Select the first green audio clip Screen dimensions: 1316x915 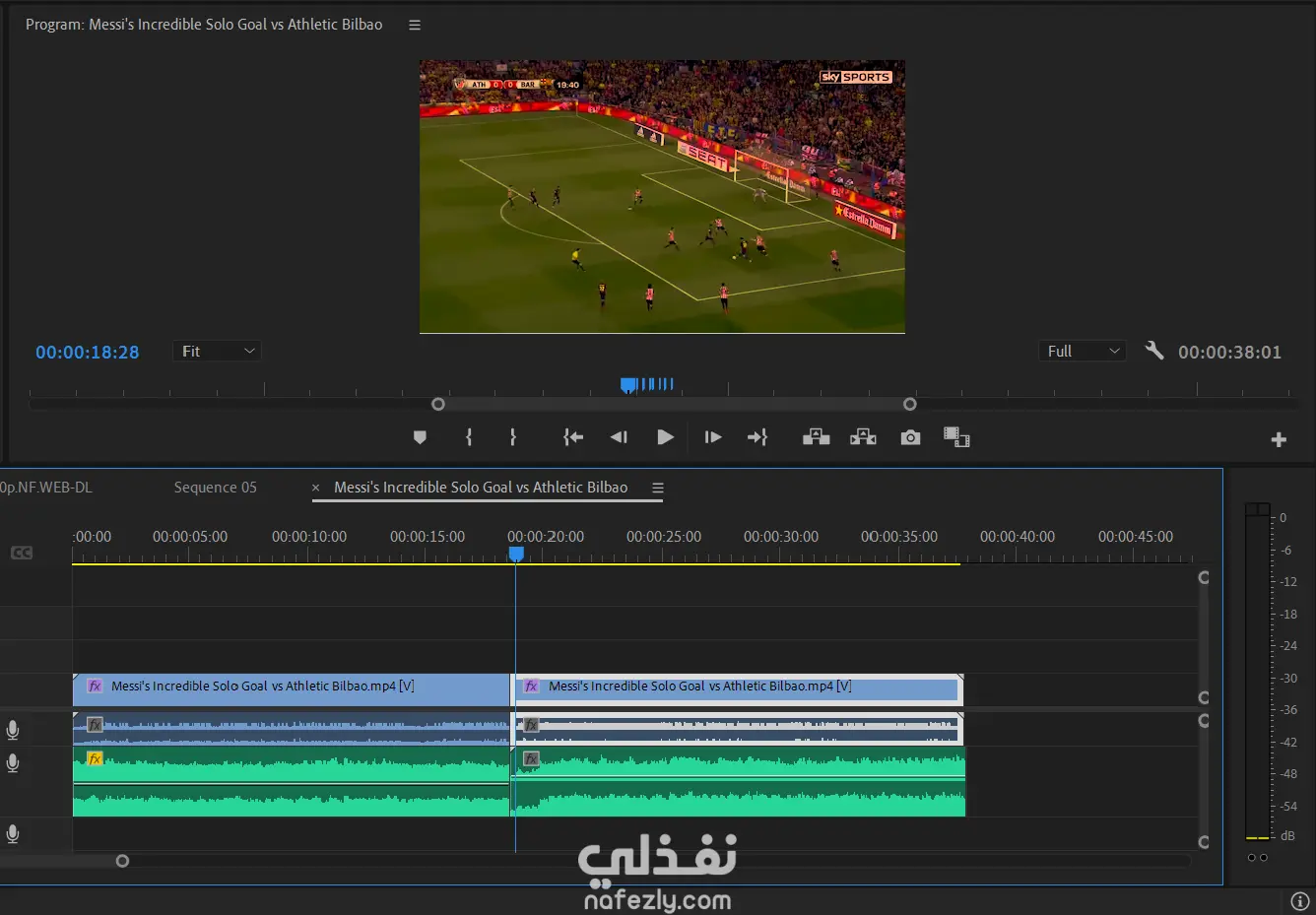pyautogui.click(x=292, y=782)
